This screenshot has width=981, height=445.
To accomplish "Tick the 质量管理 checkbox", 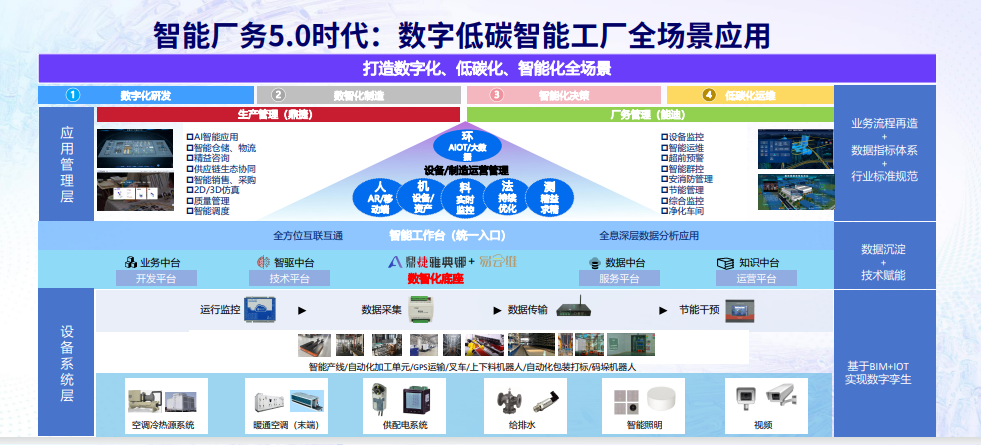I will point(189,201).
